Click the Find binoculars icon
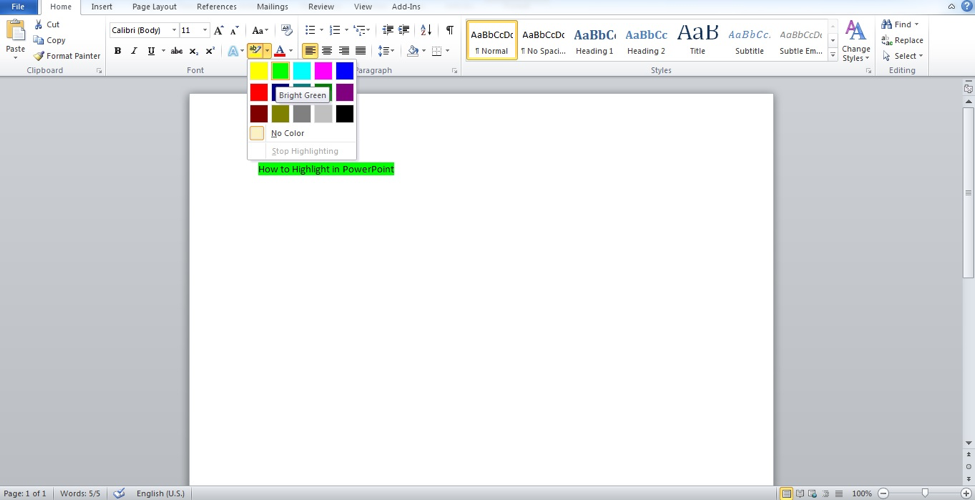 coord(887,24)
